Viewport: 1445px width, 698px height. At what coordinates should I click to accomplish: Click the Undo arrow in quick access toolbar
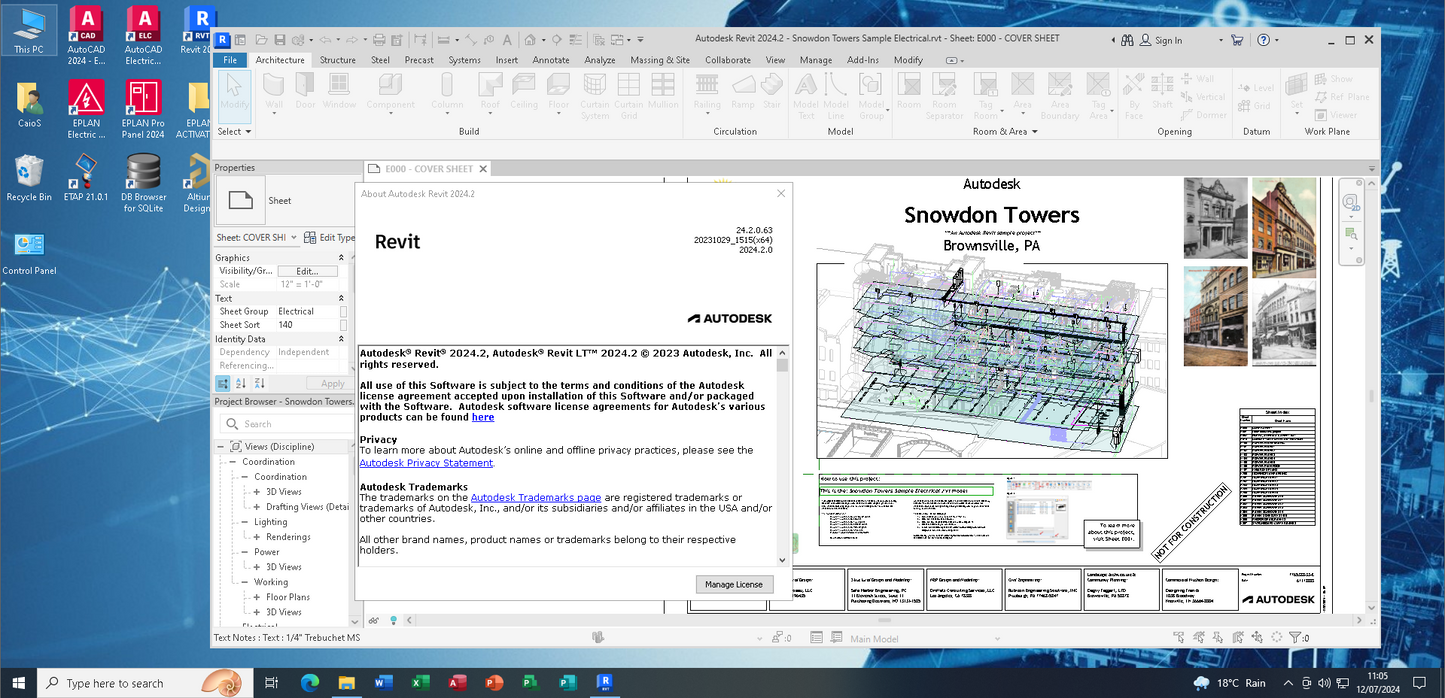point(326,40)
